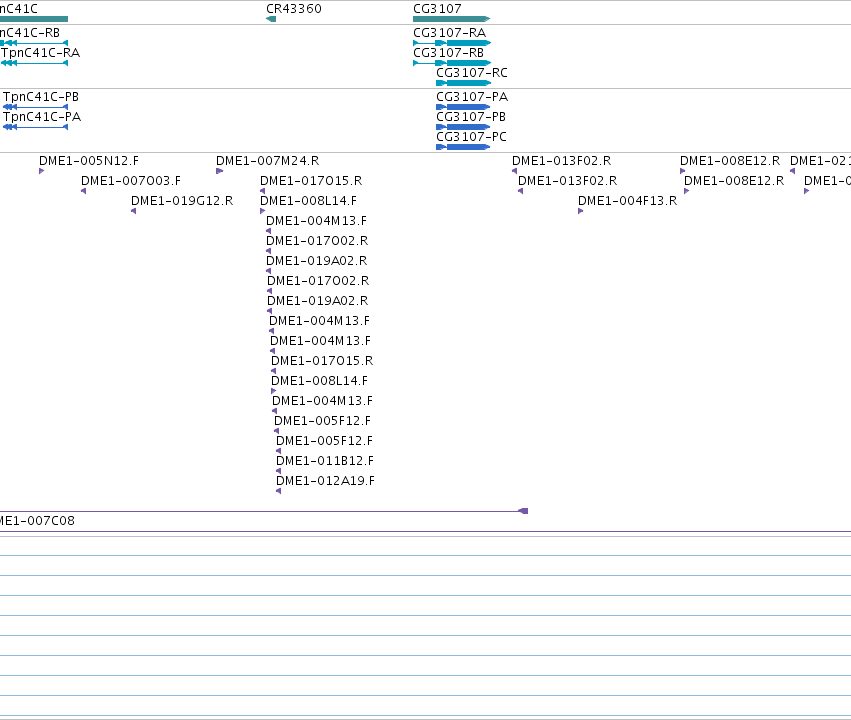The image size is (851, 720).
Task: Select the blue CG3107-PC CDS glyph
Action: point(463,147)
